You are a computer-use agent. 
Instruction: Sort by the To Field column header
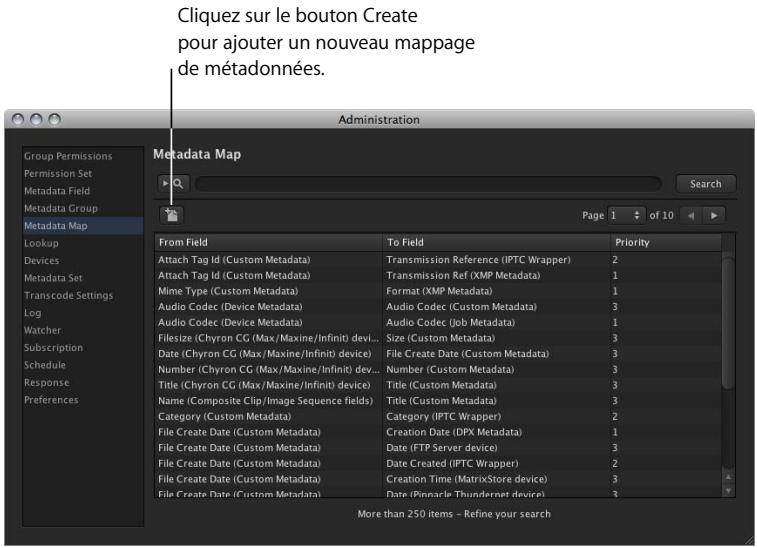coord(496,242)
